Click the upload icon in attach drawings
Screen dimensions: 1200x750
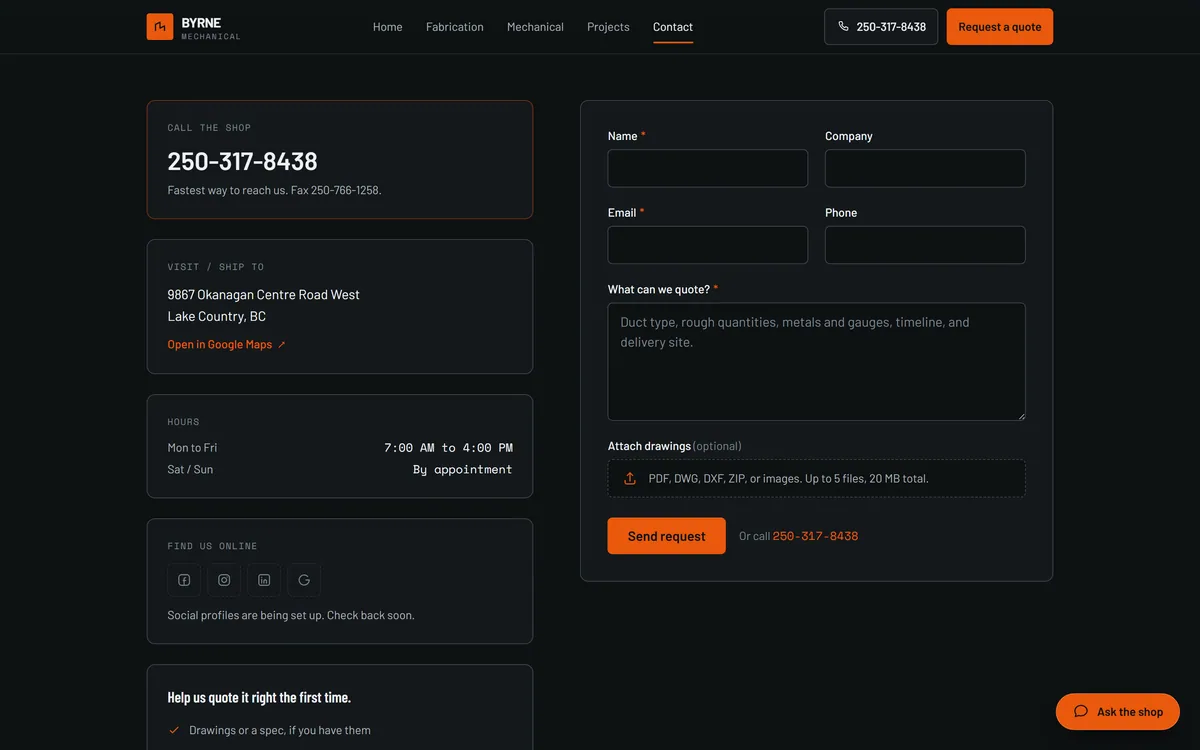(x=630, y=479)
